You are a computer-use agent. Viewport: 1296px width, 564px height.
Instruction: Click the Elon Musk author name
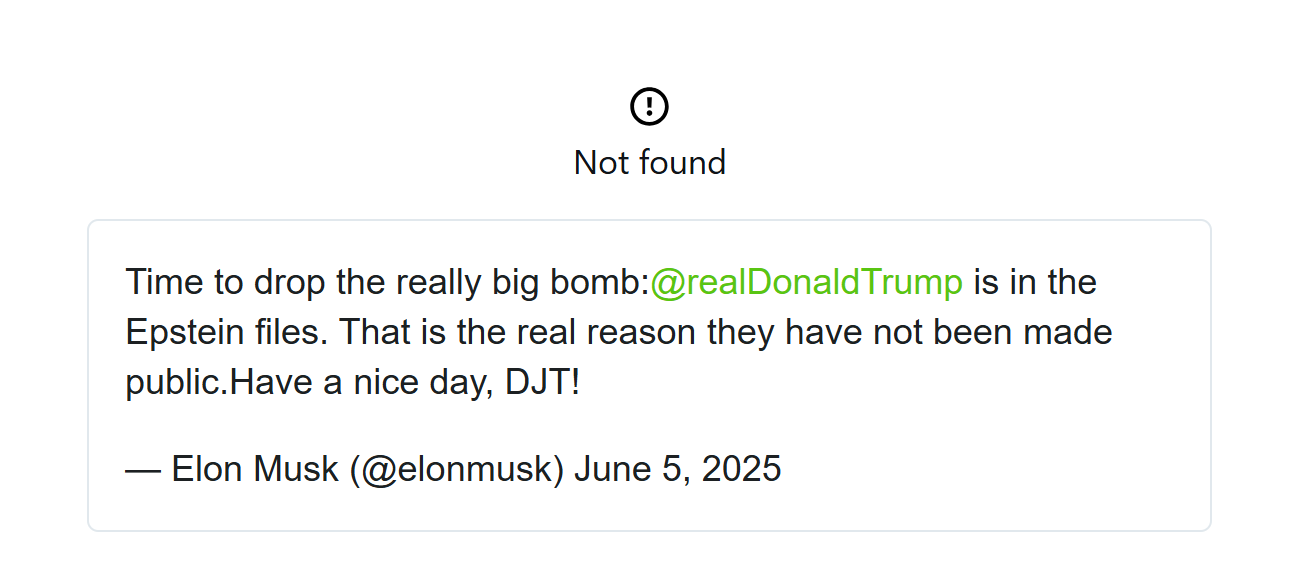[x=255, y=468]
